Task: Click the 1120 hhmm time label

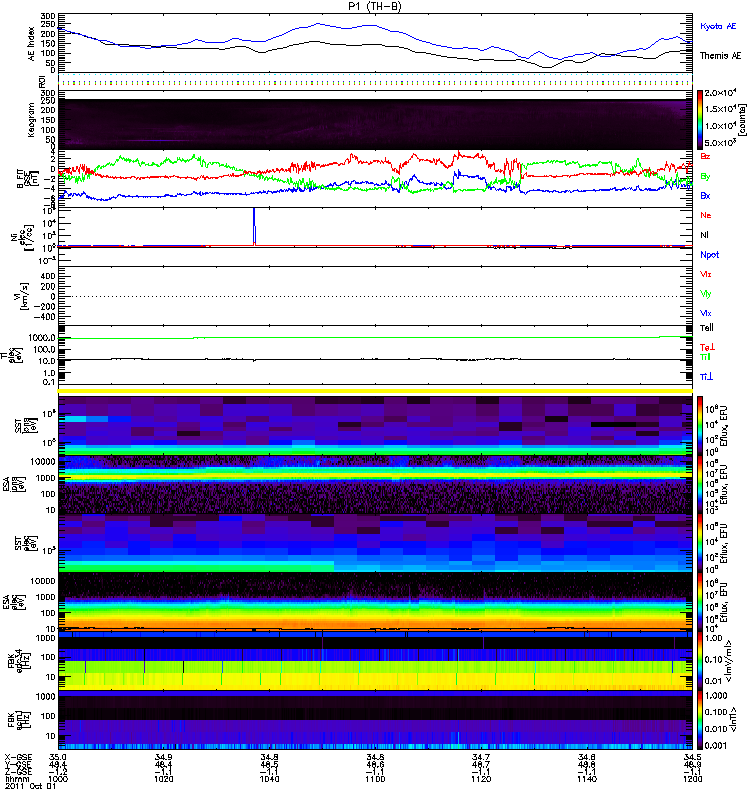Action: [x=481, y=779]
